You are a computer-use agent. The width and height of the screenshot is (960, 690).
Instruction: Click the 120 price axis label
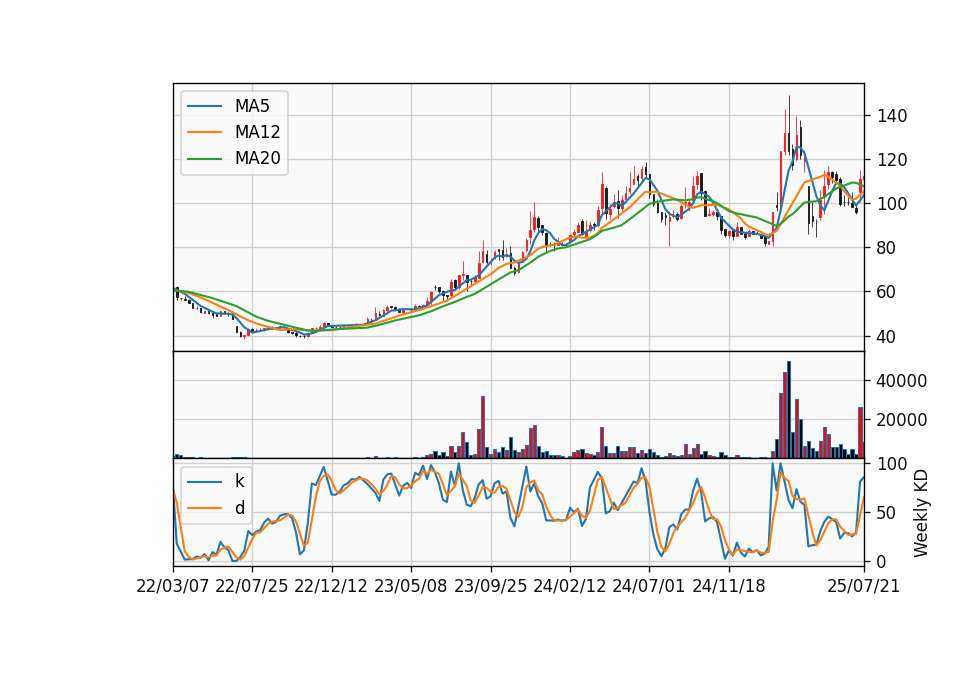[x=892, y=160]
